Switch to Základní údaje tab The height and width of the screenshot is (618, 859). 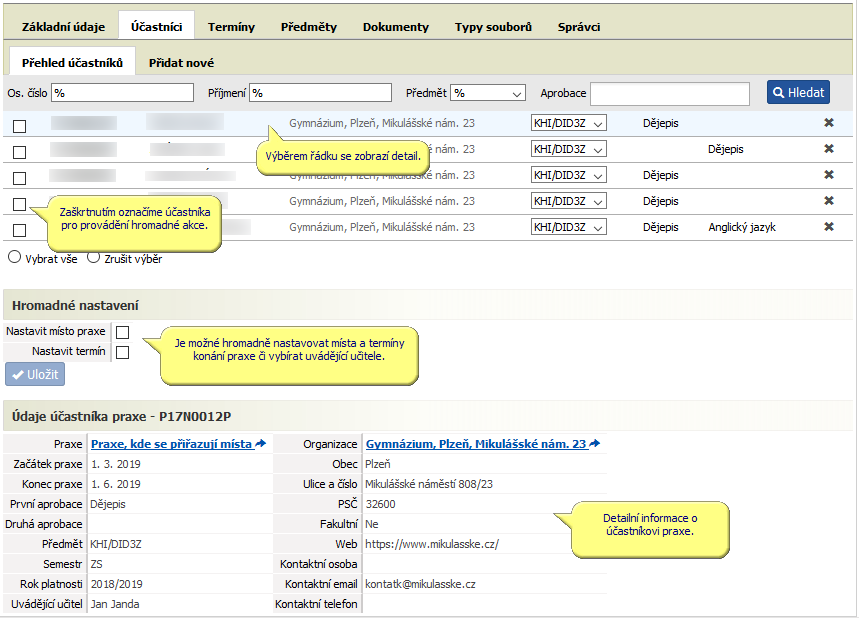coord(64,27)
